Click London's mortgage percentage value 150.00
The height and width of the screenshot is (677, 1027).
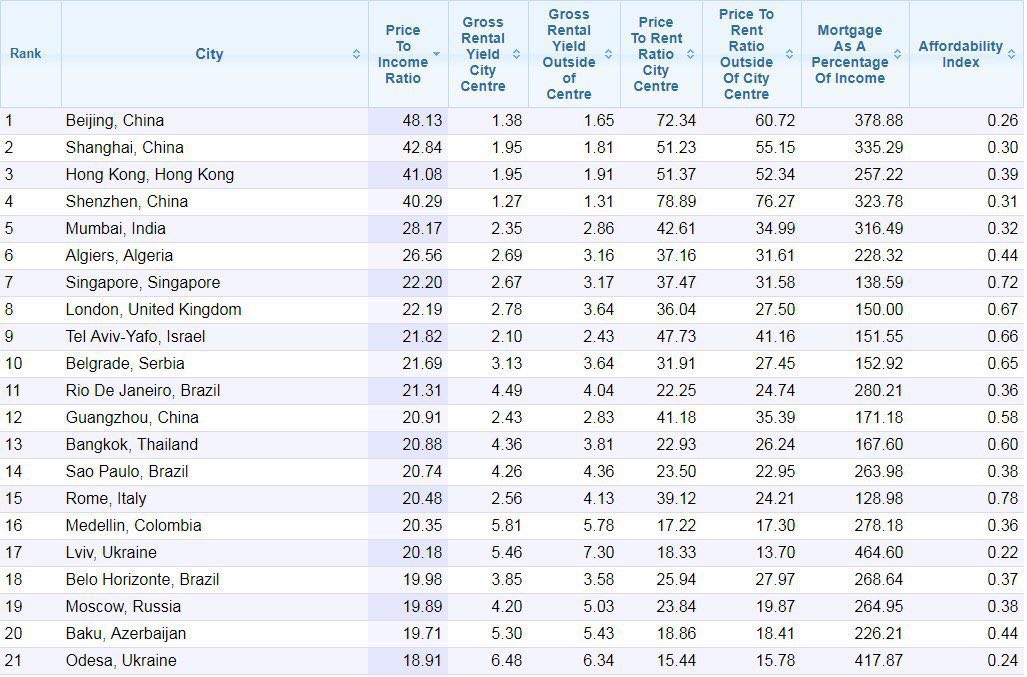(878, 310)
